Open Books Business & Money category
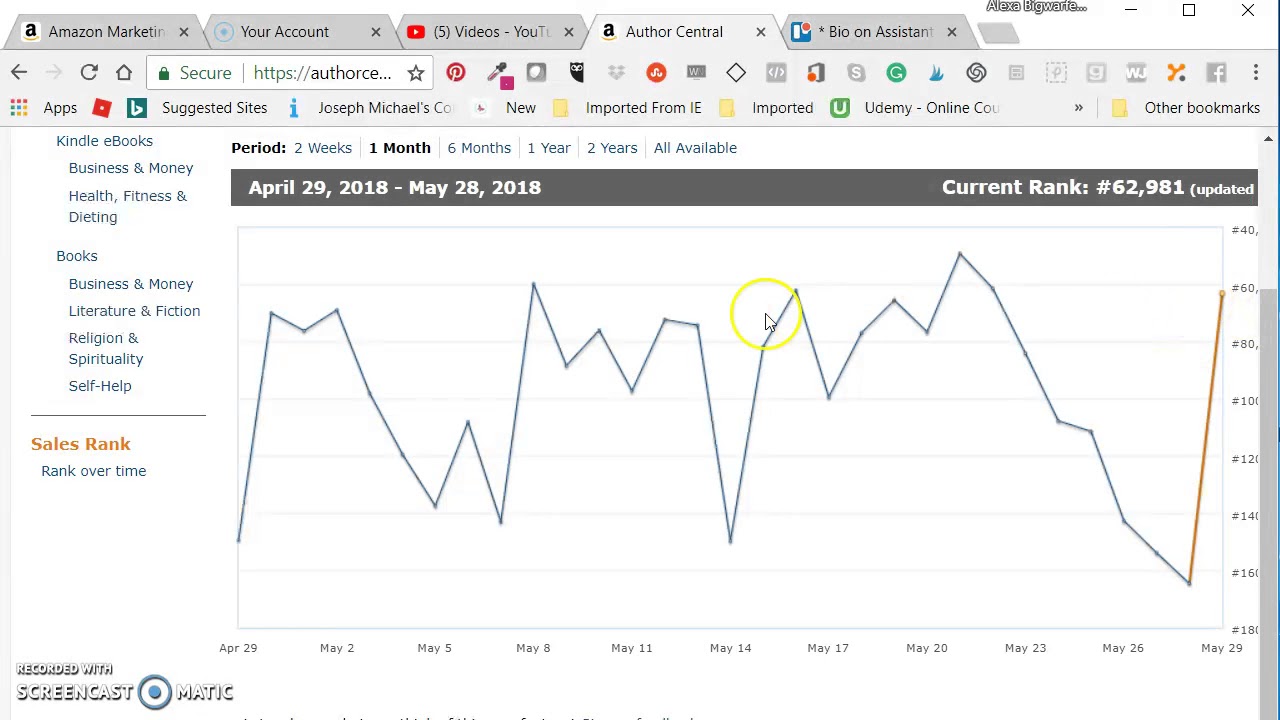Image resolution: width=1280 pixels, height=720 pixels. coord(131,284)
